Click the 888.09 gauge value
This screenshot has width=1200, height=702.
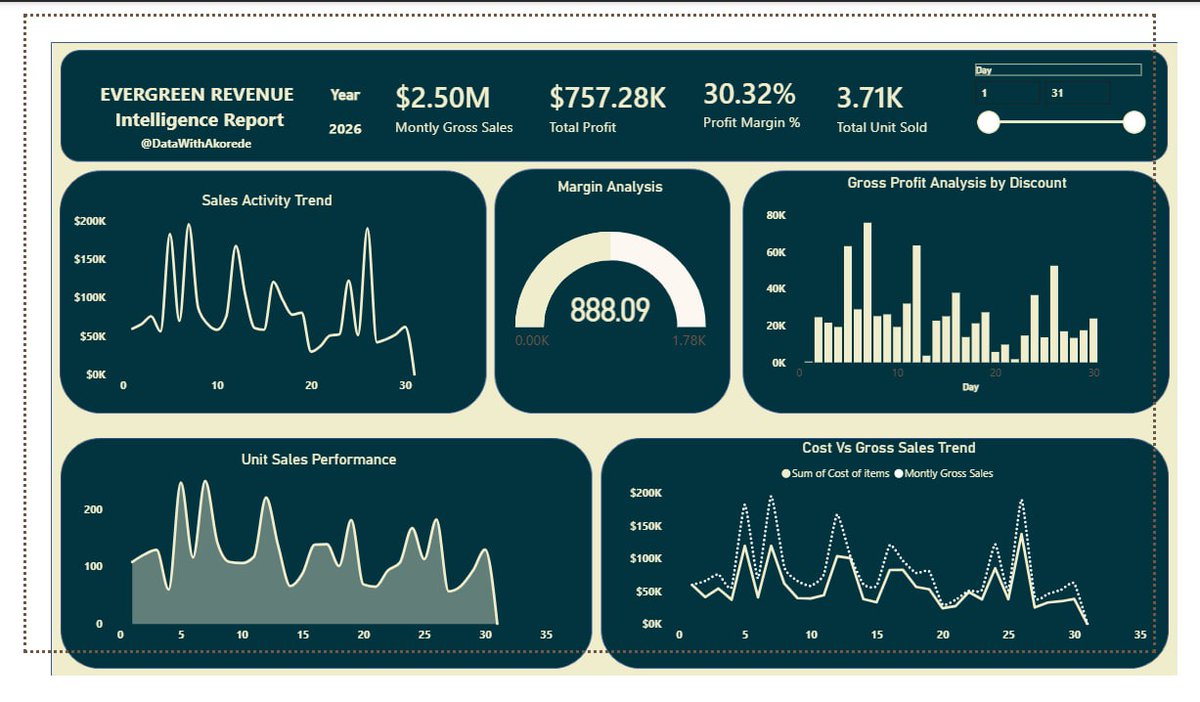610,310
